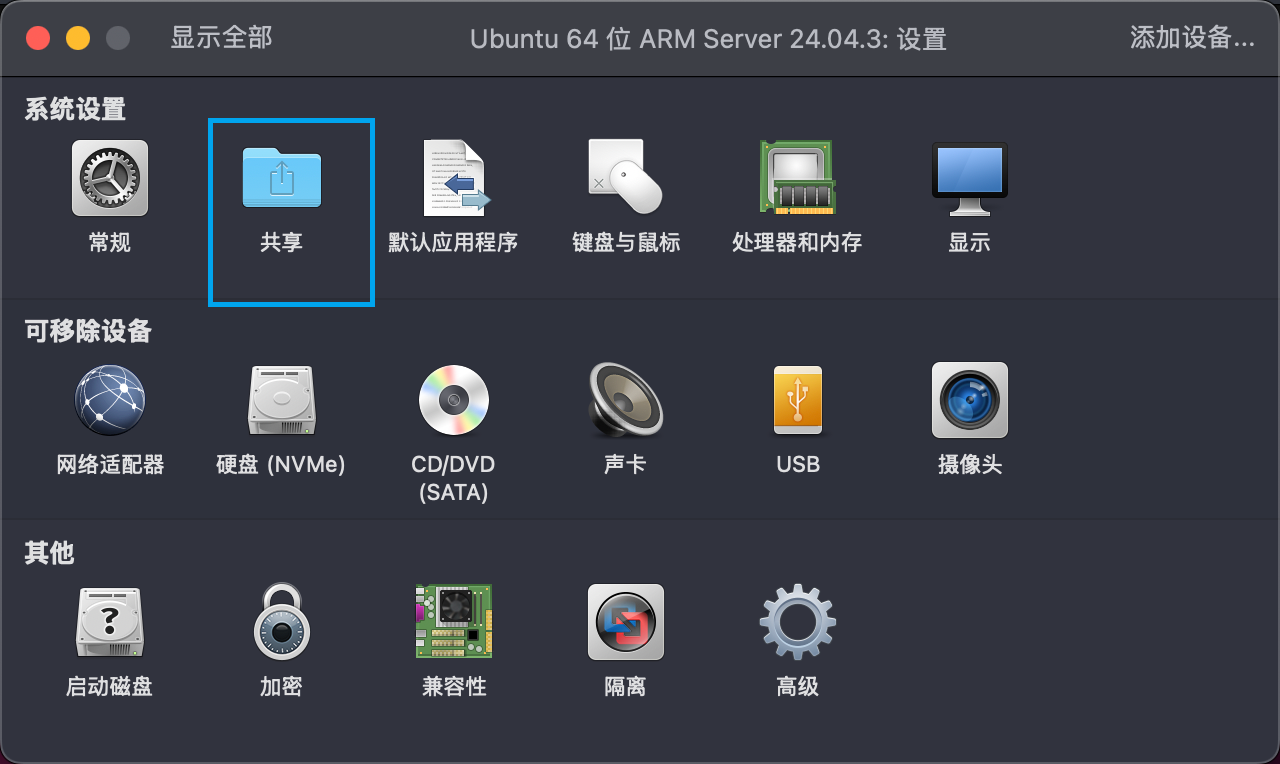Open the 加密 encryption padlock icon
This screenshot has height=764, width=1280.
click(x=282, y=622)
